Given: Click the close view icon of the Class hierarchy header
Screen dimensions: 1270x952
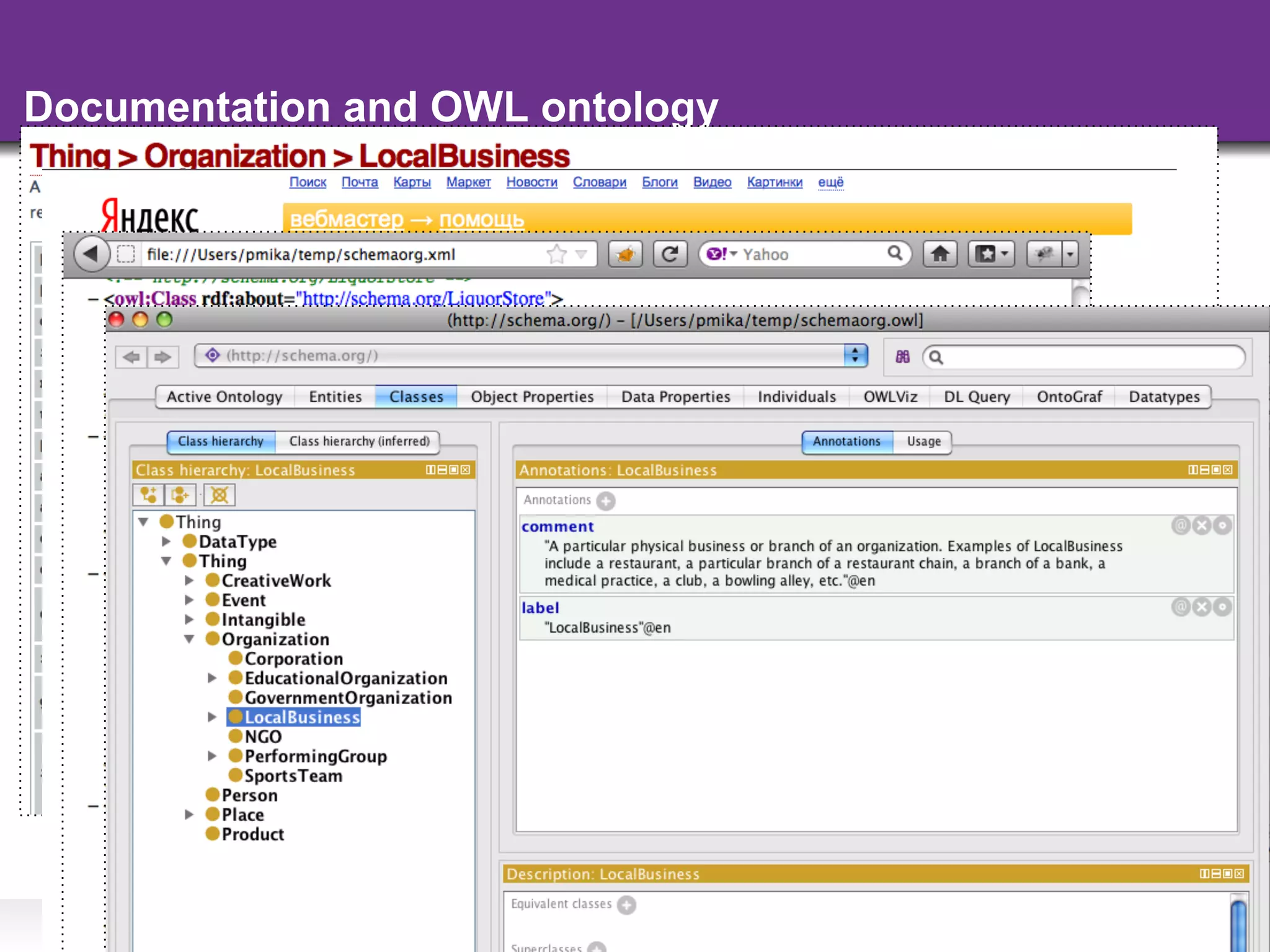Looking at the screenshot, I should tap(465, 470).
